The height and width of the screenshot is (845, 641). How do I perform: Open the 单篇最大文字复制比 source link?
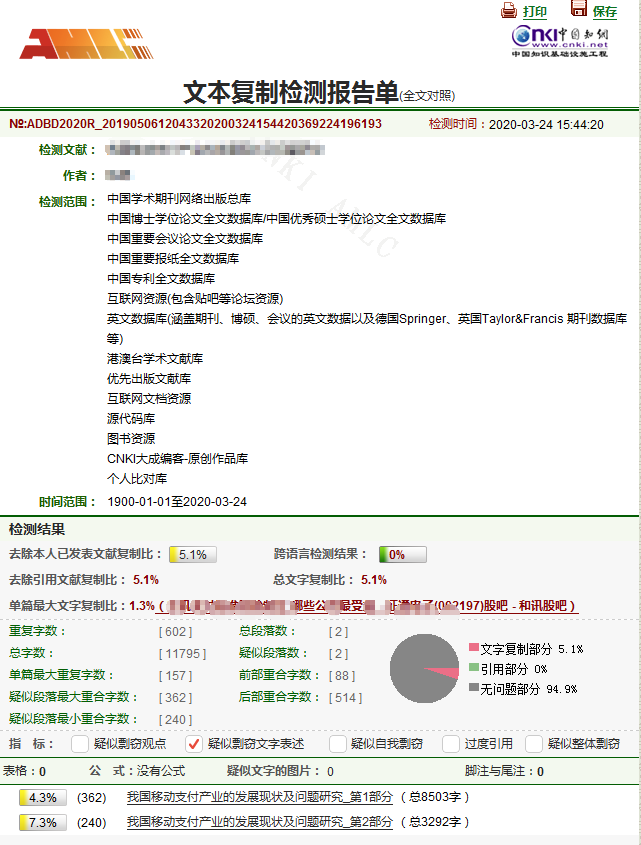click(x=369, y=606)
